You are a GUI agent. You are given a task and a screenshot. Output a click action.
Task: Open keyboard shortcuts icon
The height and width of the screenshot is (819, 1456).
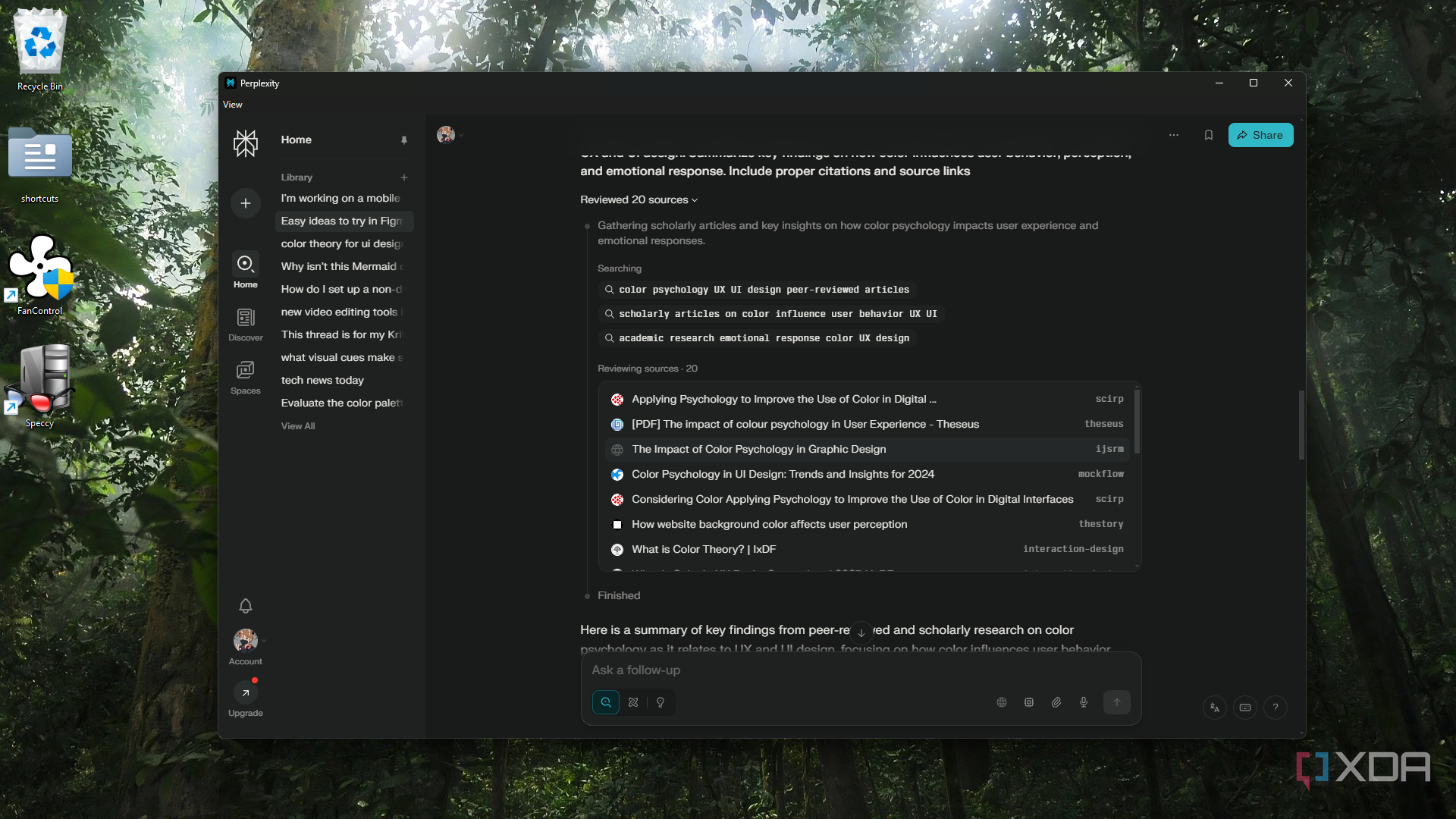[1244, 708]
